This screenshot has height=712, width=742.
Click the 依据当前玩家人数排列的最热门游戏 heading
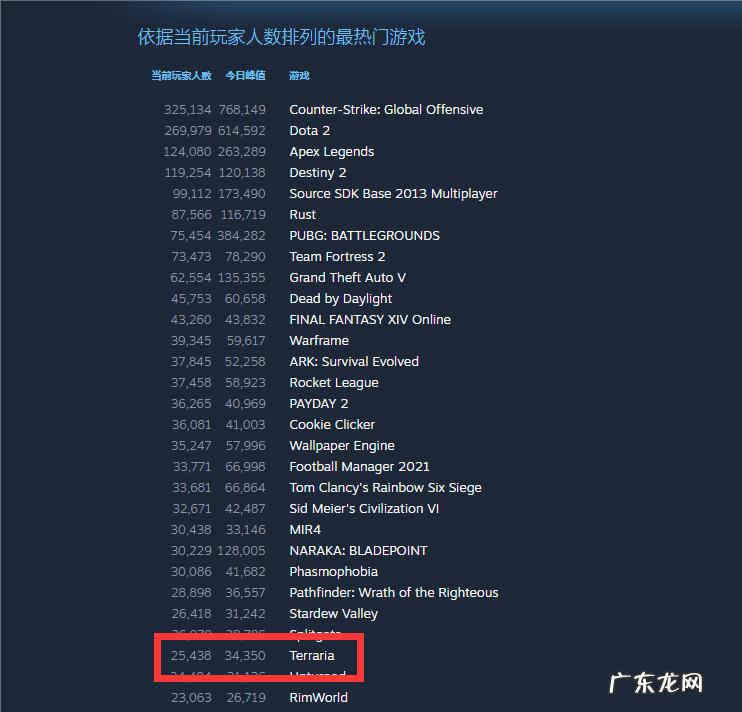pos(281,37)
